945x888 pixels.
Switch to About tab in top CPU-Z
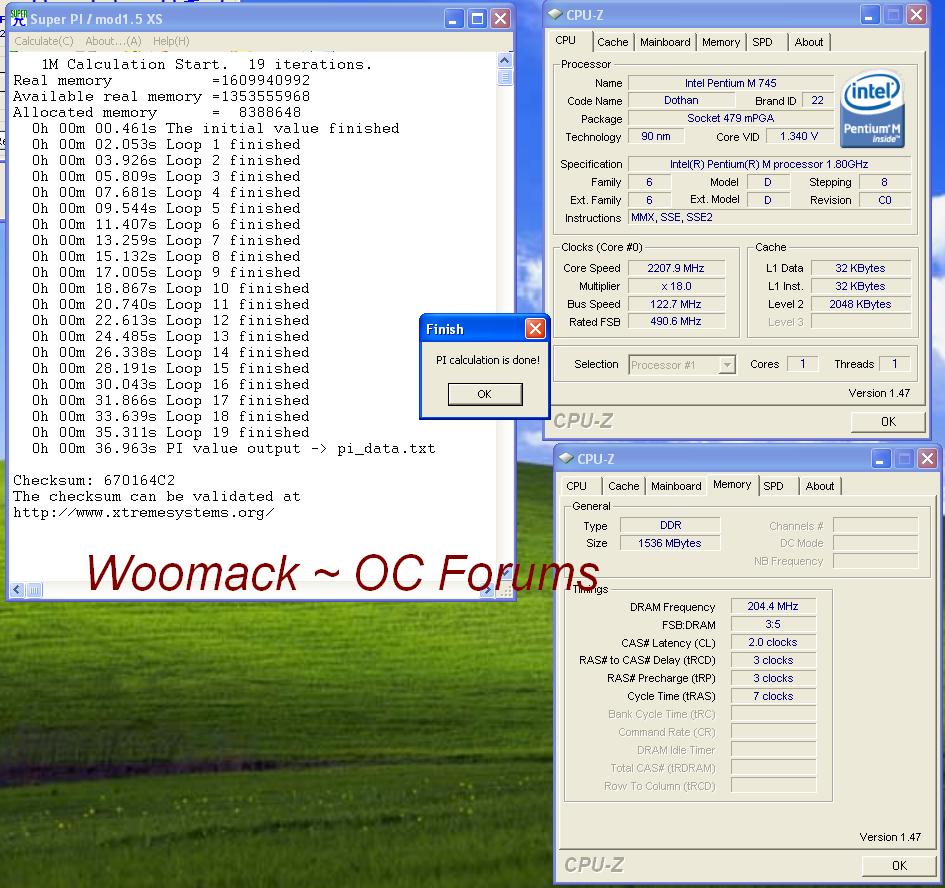tap(808, 42)
